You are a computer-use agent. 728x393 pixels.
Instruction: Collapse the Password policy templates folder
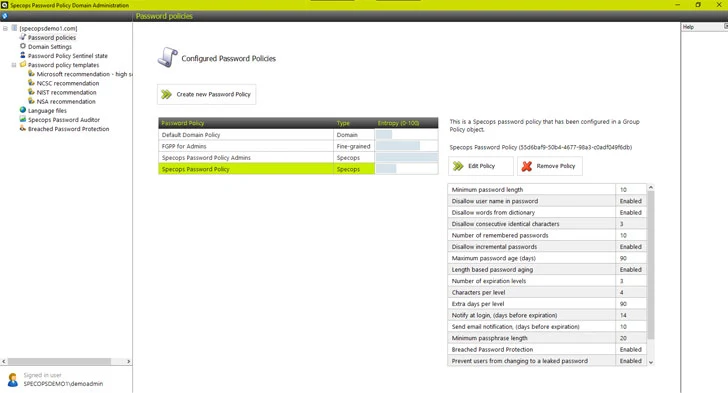(14, 65)
